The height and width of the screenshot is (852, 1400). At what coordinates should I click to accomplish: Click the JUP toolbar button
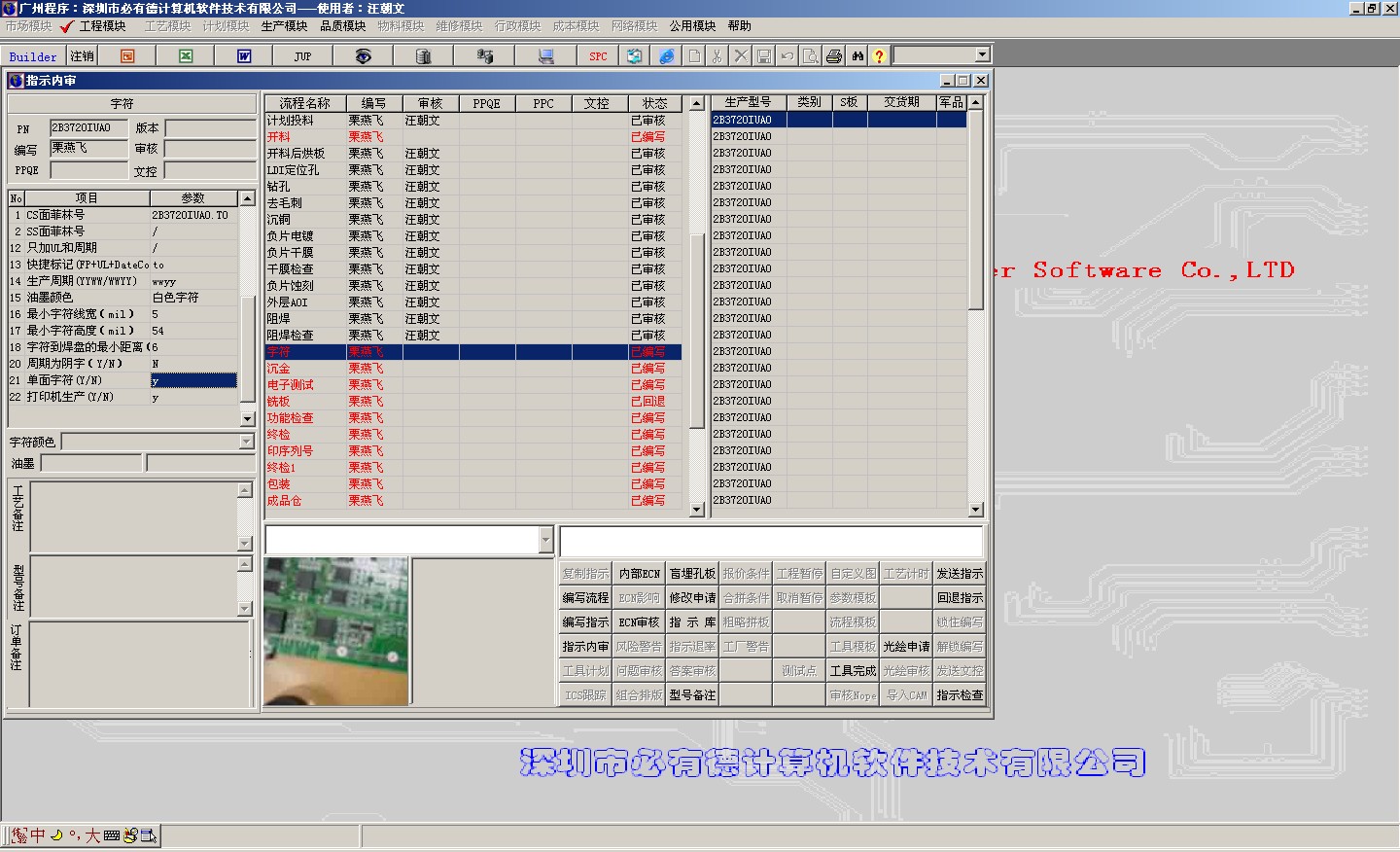(x=302, y=56)
